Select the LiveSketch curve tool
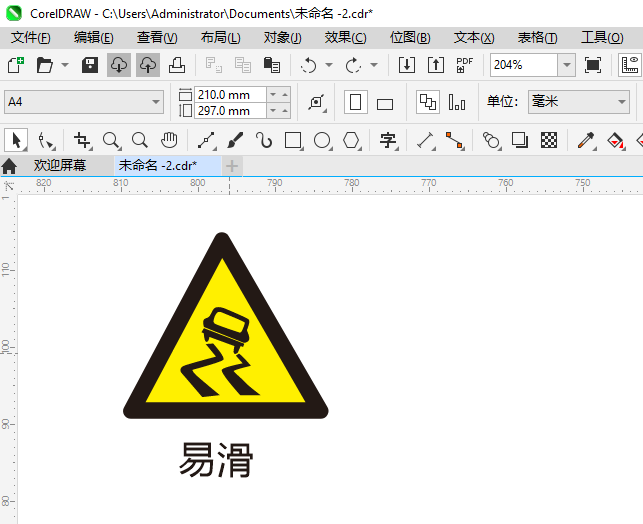643x524 pixels. click(264, 140)
